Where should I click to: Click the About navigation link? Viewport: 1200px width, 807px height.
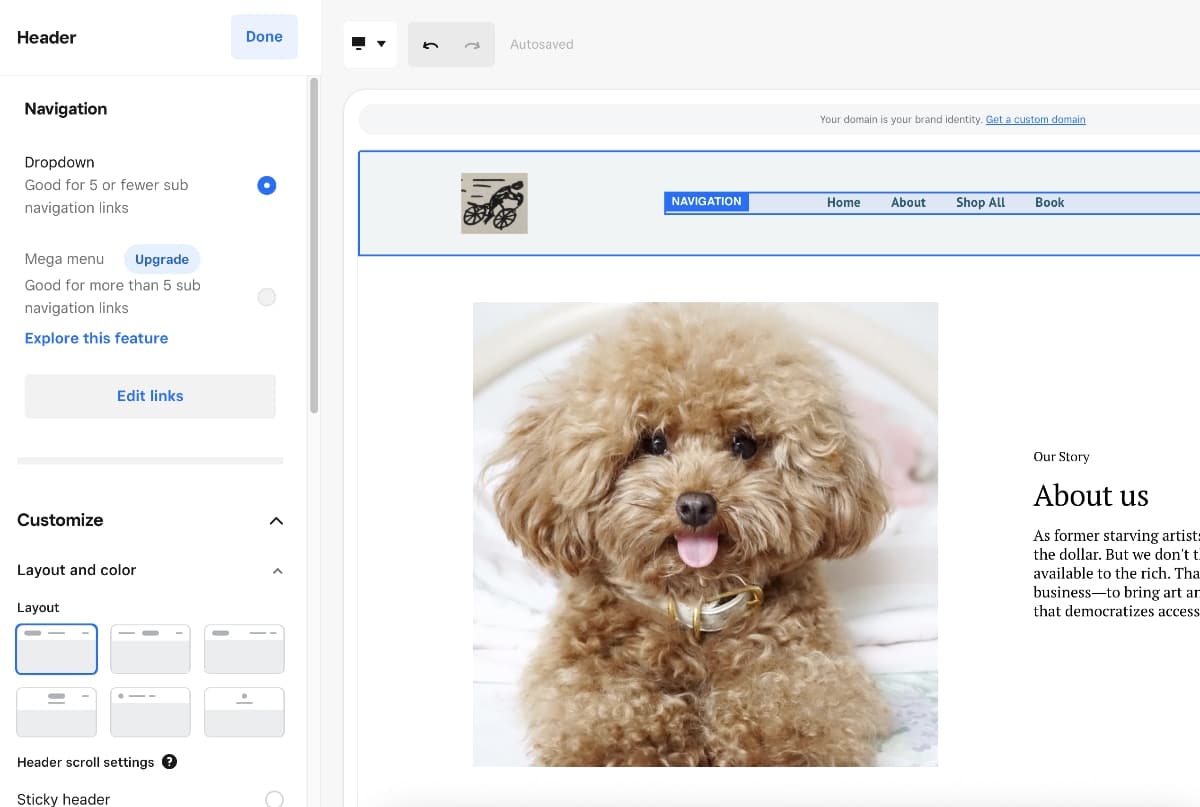[x=908, y=202]
